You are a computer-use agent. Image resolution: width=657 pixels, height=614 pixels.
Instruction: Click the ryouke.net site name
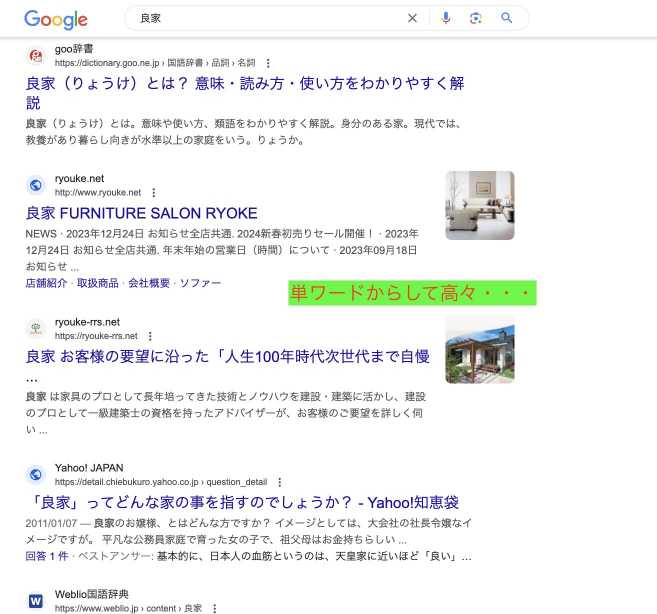[79, 178]
